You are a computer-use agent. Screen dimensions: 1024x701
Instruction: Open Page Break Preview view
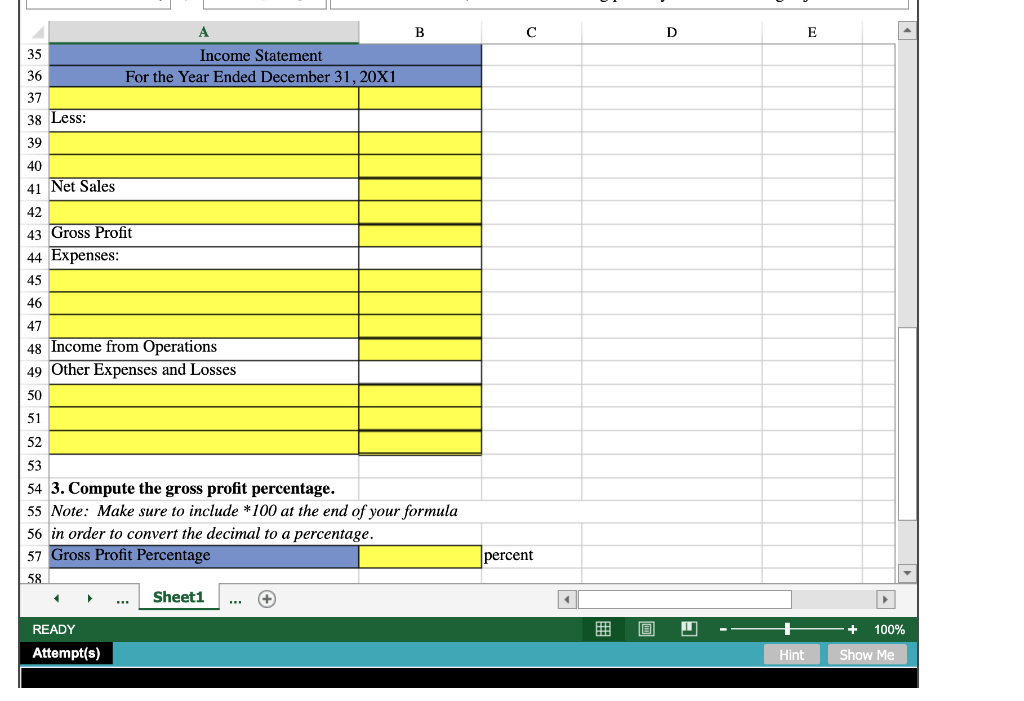(x=689, y=629)
